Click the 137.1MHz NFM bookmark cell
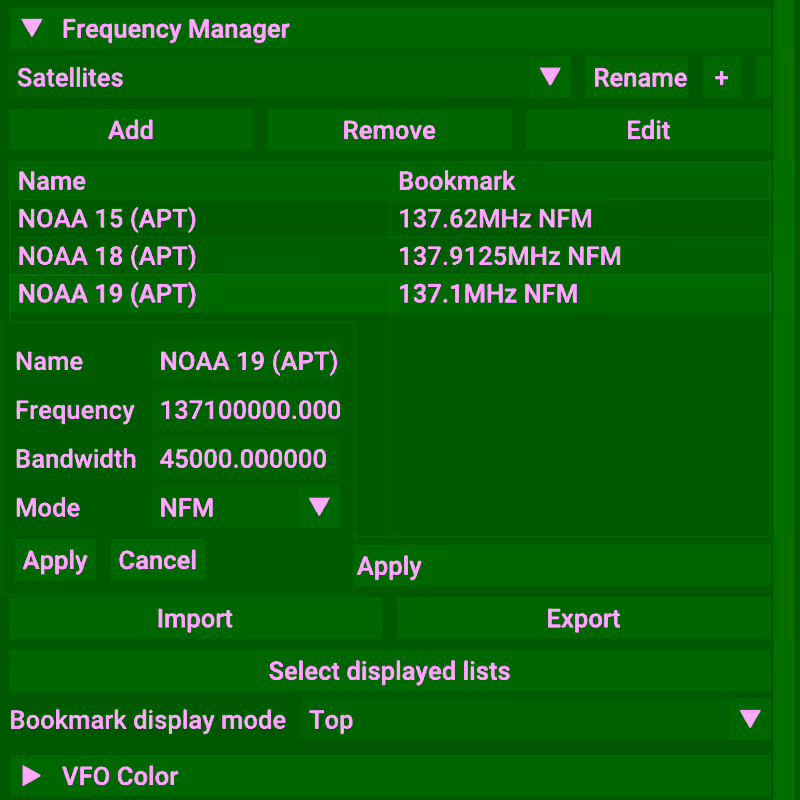This screenshot has height=800, width=800. pyautogui.click(x=581, y=293)
